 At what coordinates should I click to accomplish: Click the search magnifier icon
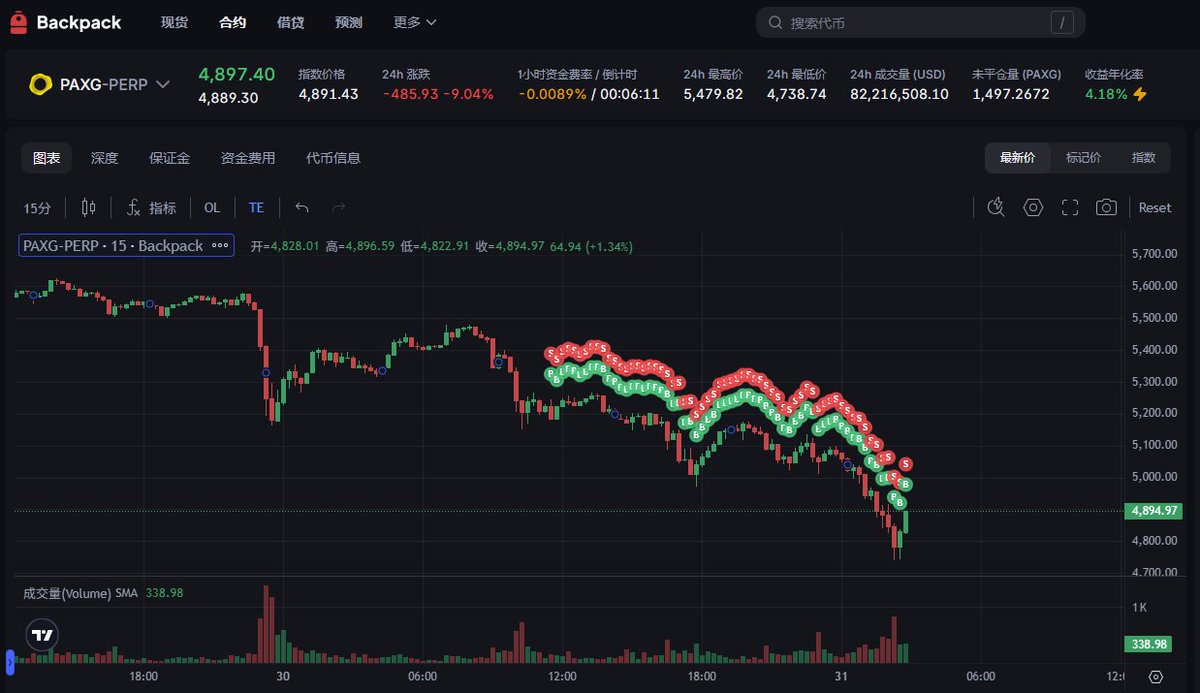pos(775,22)
